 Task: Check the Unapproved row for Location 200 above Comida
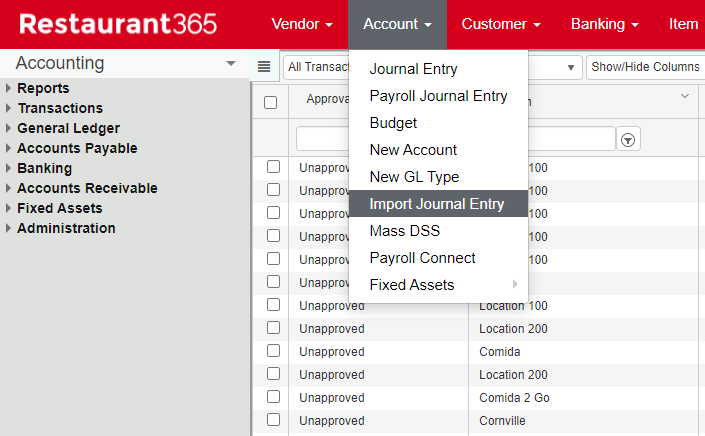[273, 328]
